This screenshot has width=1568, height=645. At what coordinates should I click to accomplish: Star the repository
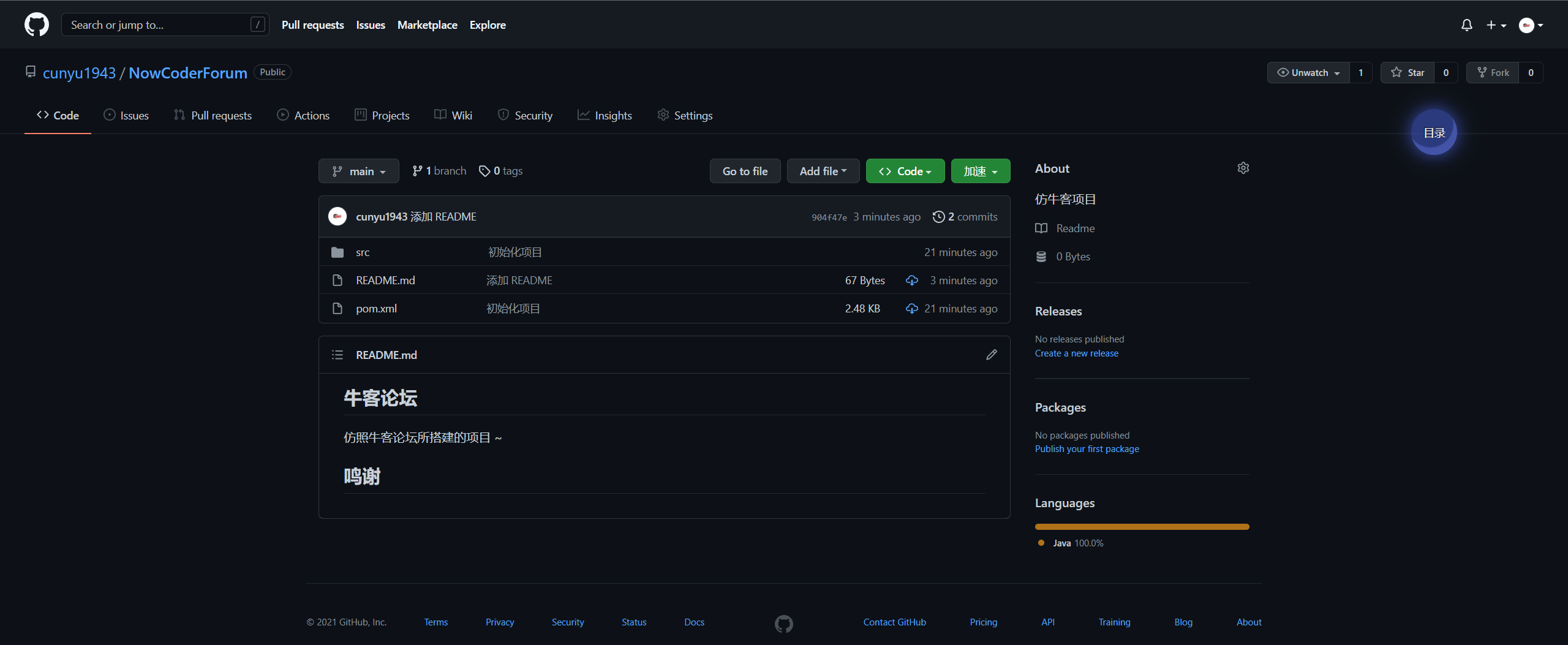click(1408, 72)
